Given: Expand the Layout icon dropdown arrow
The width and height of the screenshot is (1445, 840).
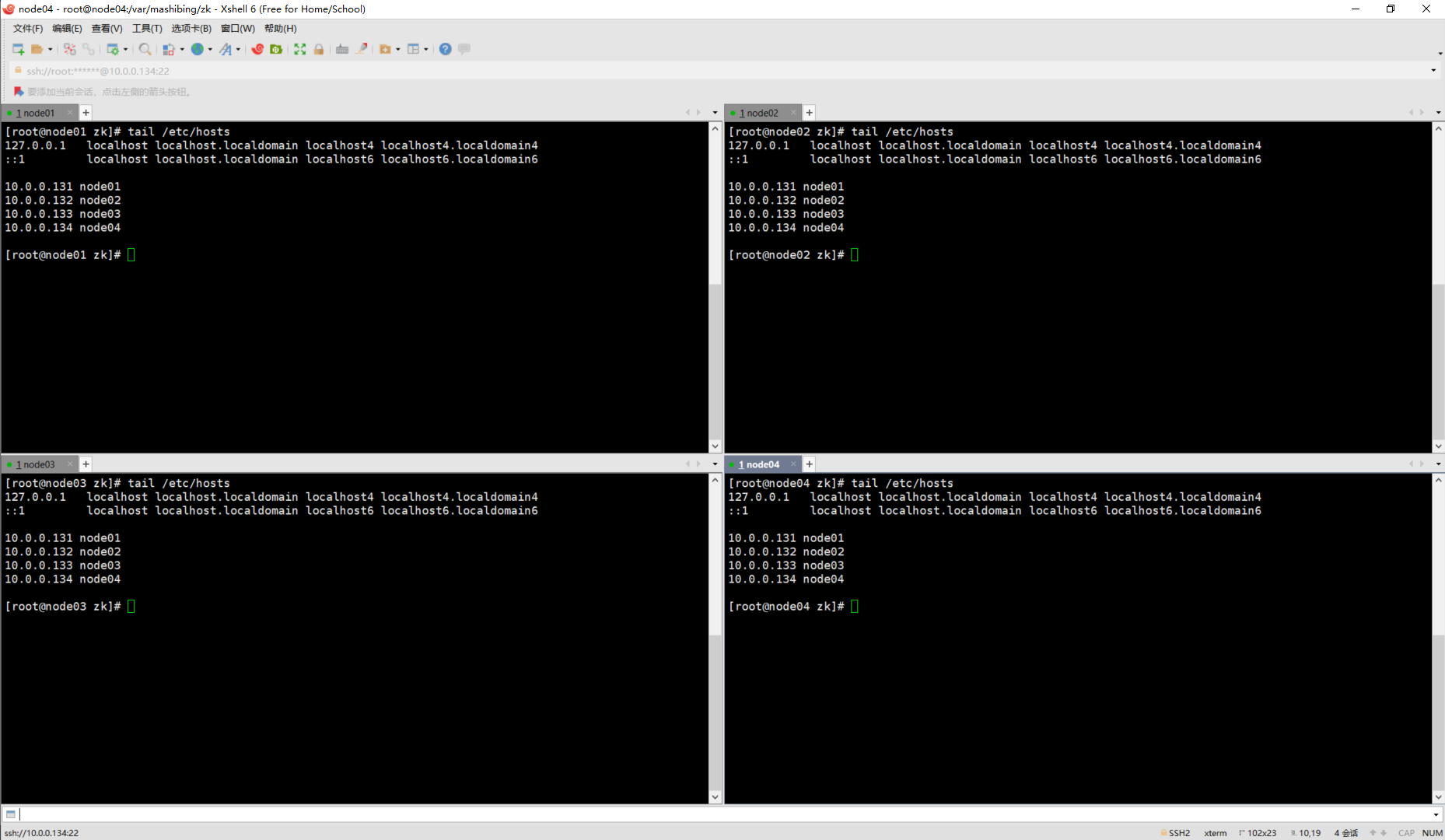Looking at the screenshot, I should click(x=426, y=49).
